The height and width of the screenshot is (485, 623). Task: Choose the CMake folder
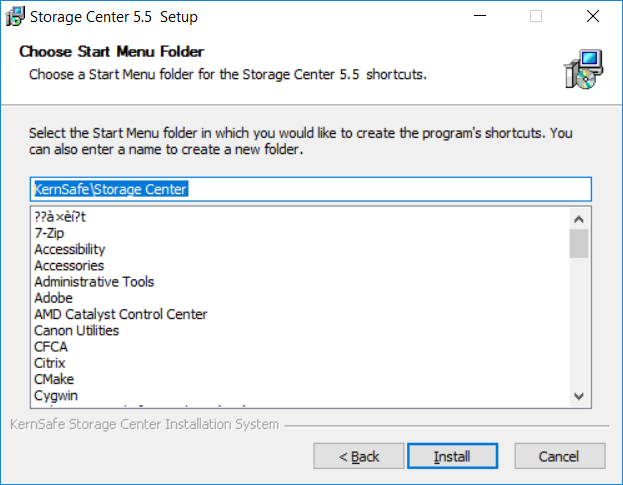[54, 379]
